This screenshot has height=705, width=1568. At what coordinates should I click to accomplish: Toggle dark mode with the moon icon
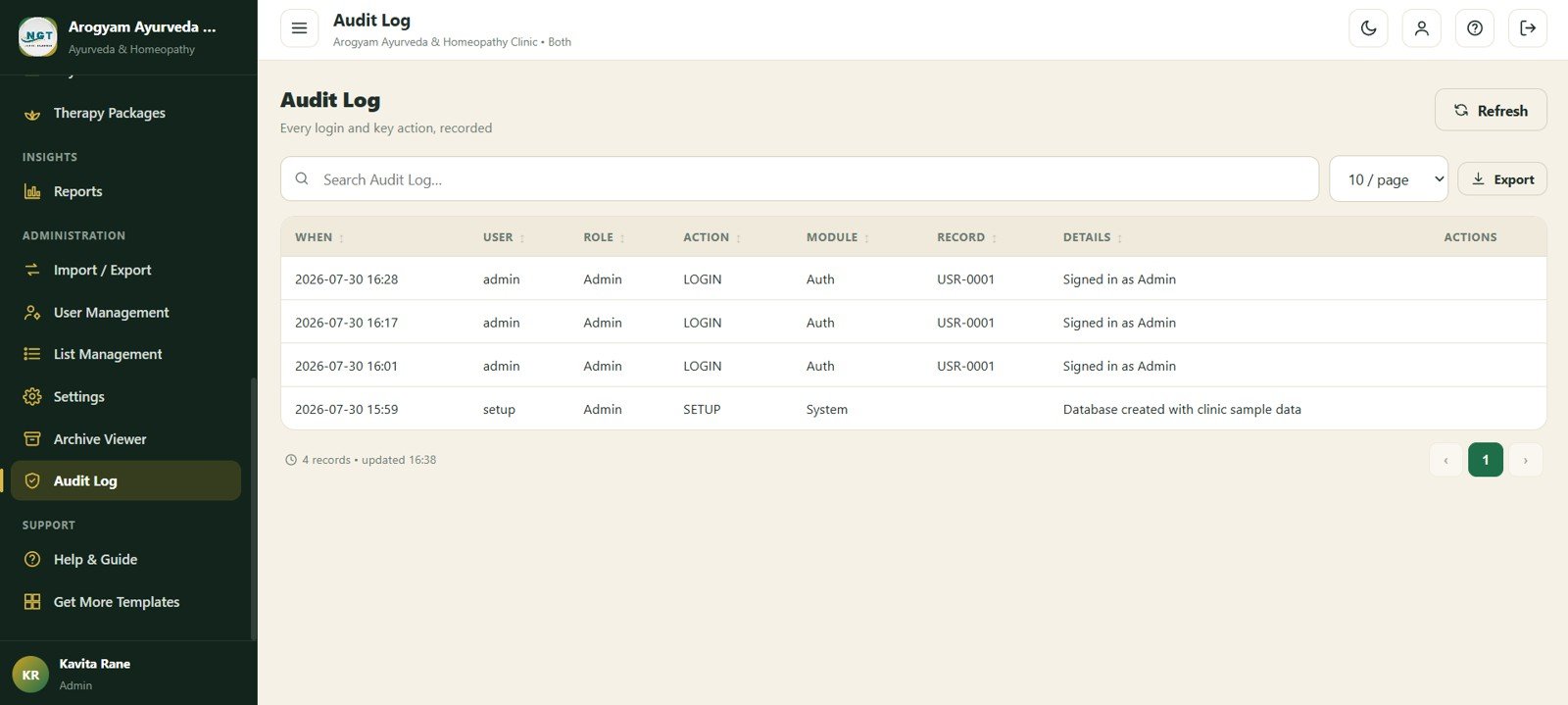click(x=1368, y=28)
